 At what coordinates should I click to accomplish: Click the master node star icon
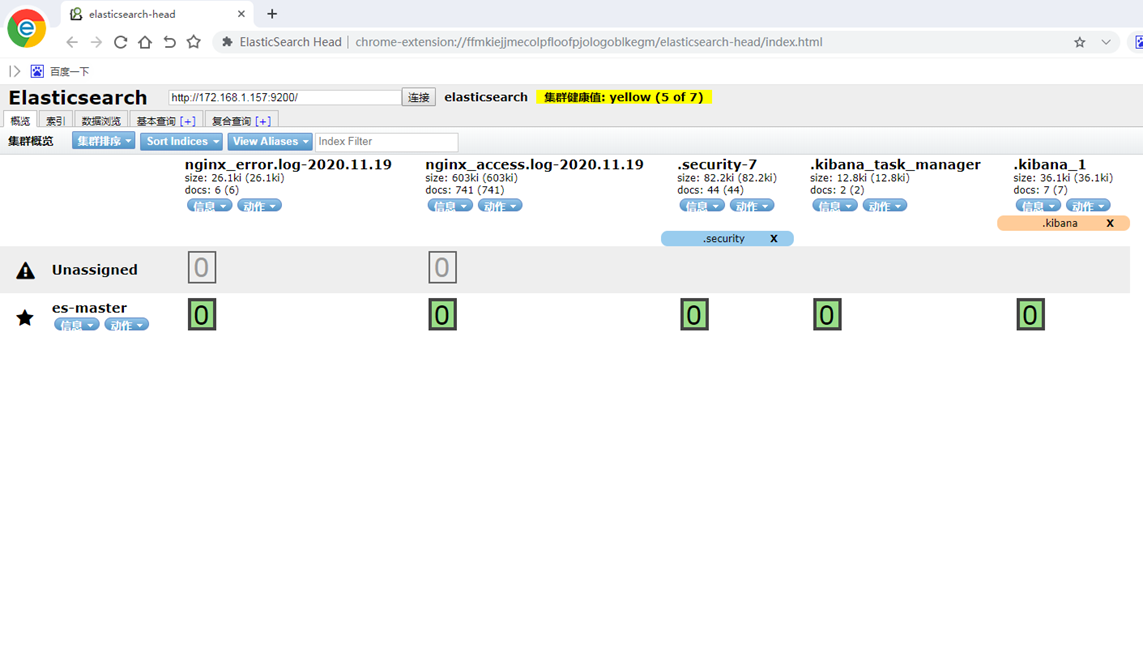pos(25,317)
